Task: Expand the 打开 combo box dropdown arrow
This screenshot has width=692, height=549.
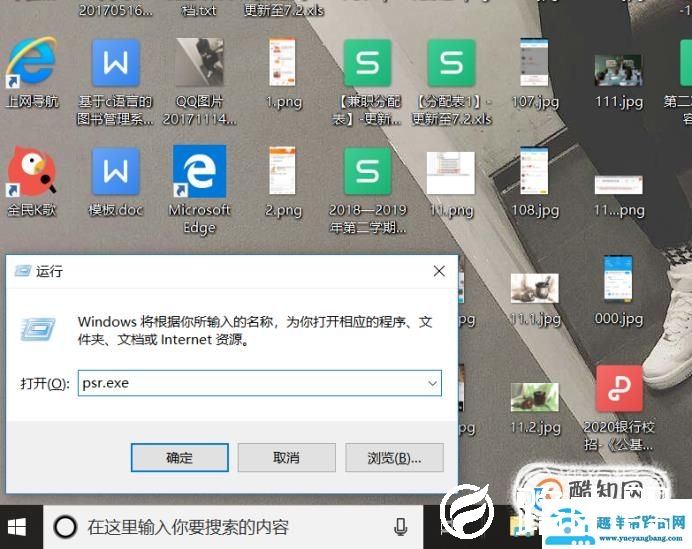Action: (x=432, y=383)
